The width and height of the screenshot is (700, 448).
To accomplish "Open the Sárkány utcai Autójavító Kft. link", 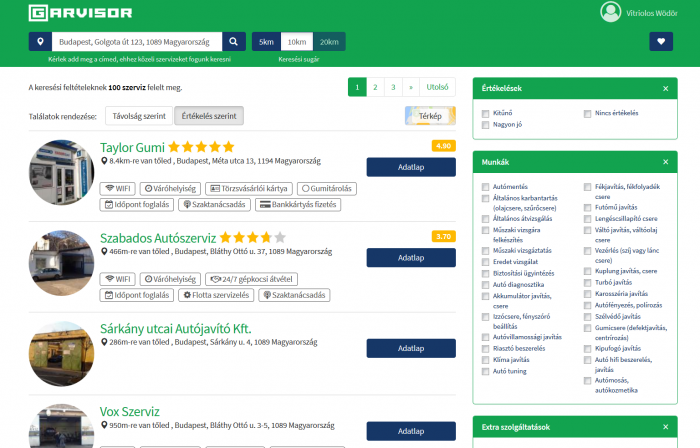I will [x=175, y=328].
